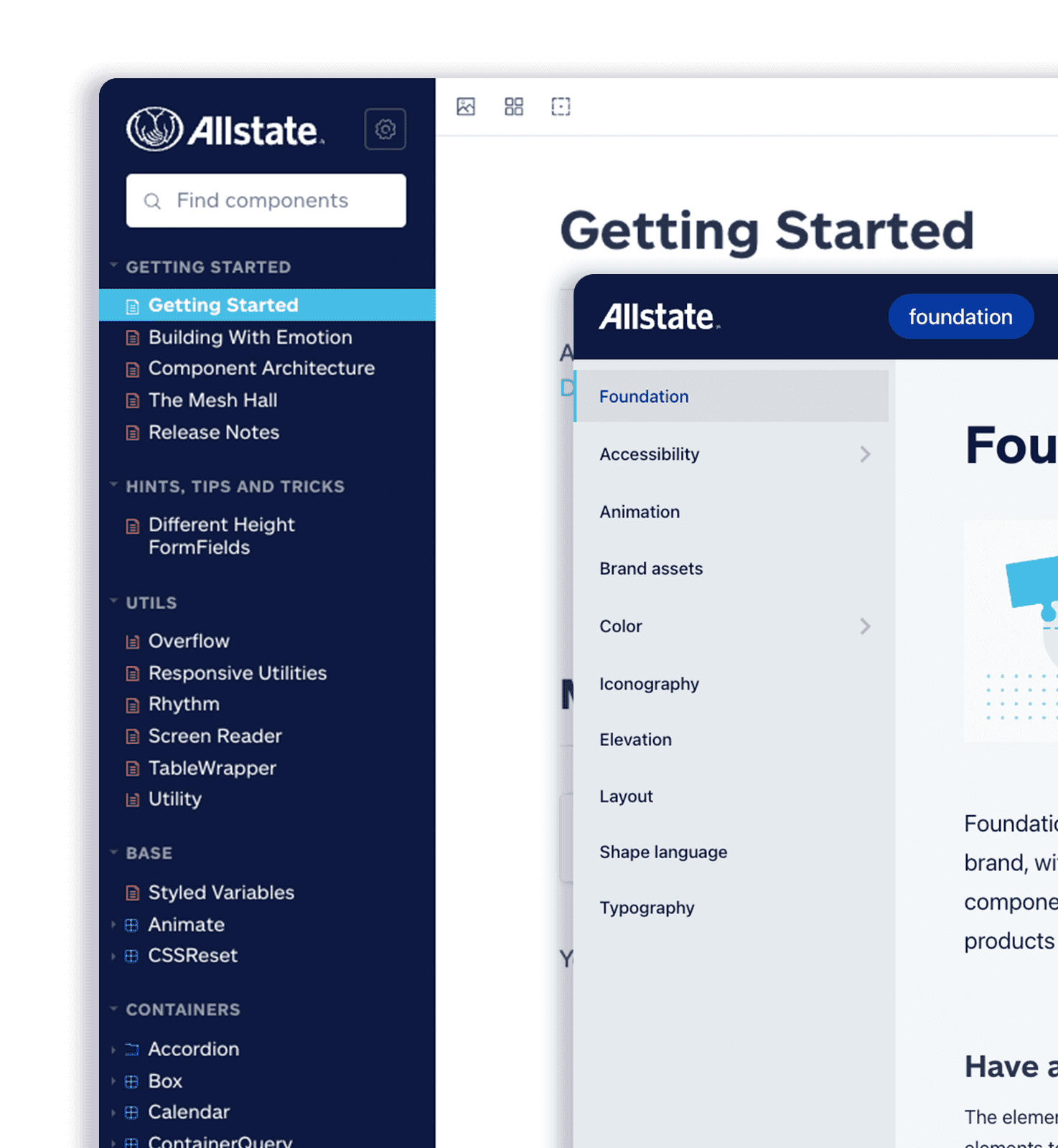This screenshot has width=1058, height=1148.
Task: Click the document icon beside Rhythm
Action: (132, 705)
